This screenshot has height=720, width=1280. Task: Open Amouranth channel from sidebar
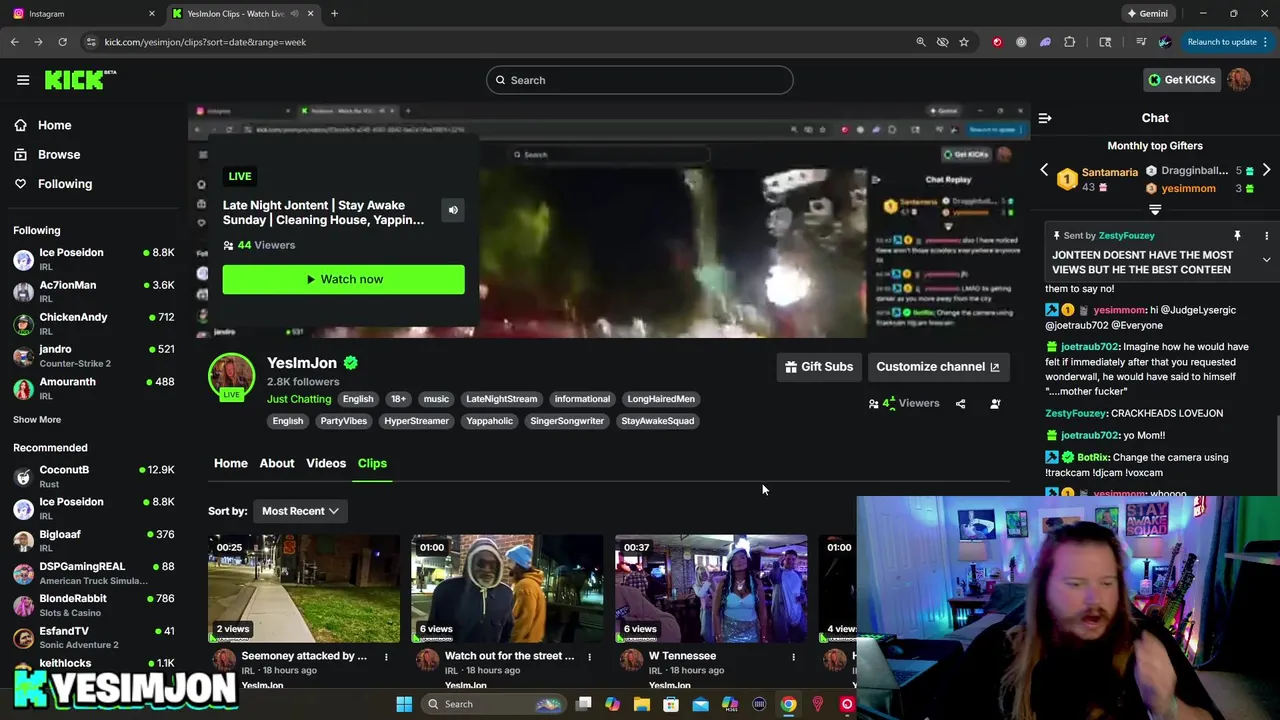pos(94,388)
